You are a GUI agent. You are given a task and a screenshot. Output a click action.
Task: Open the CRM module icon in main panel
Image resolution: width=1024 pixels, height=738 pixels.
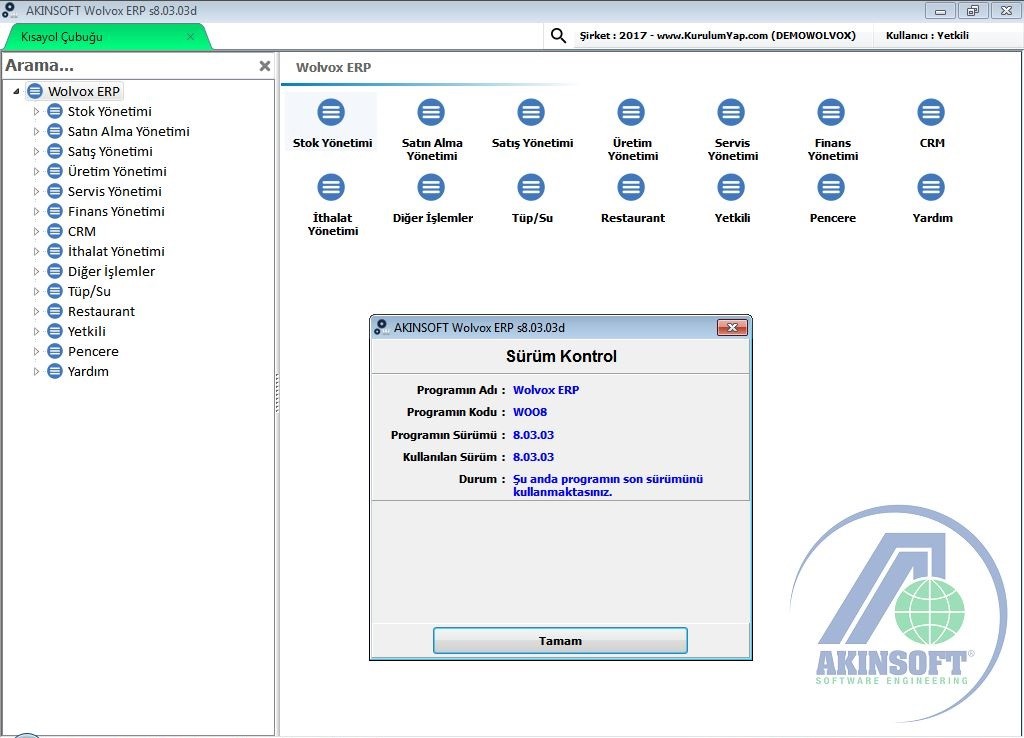931,112
